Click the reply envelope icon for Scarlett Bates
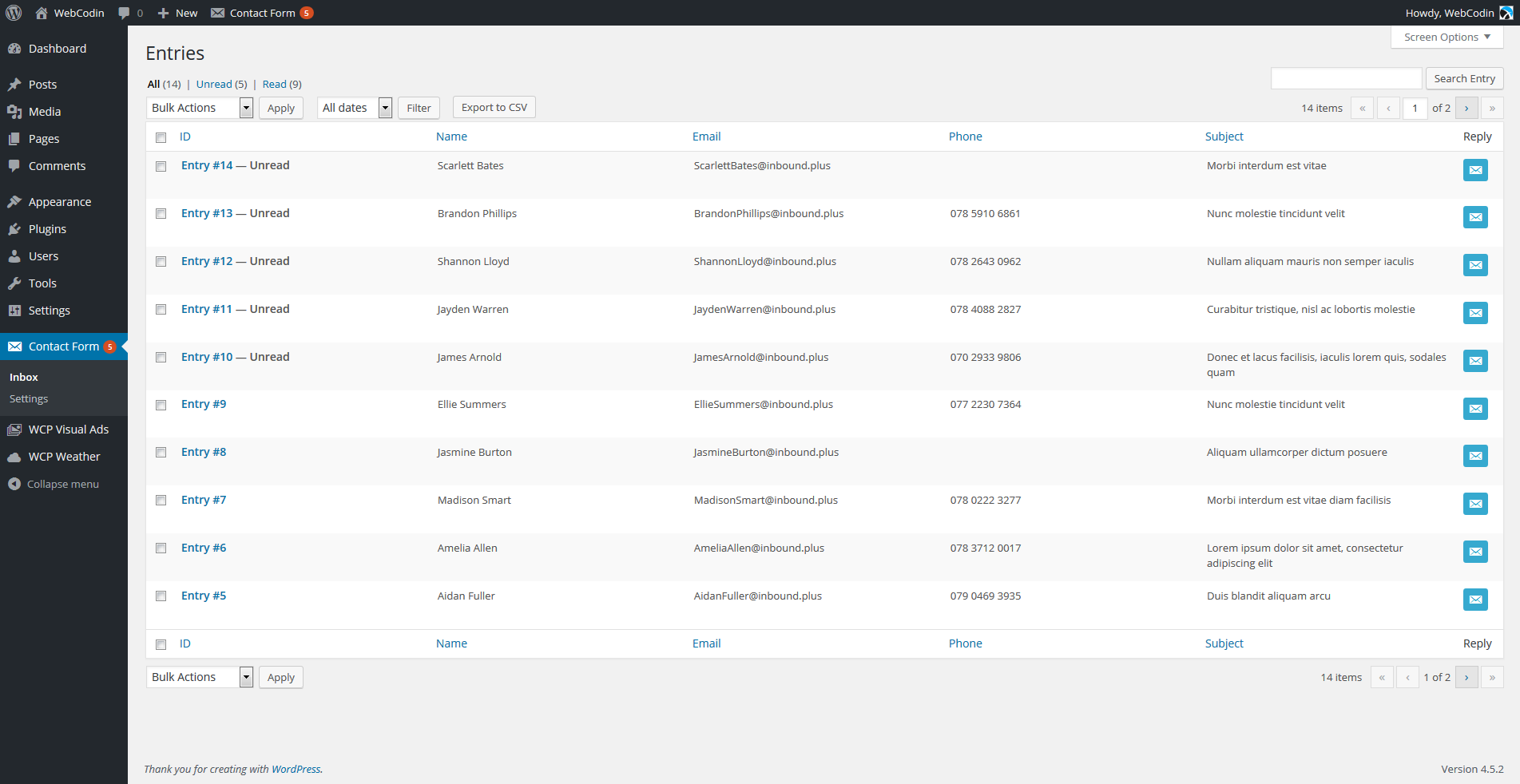Viewport: 1520px width, 784px height. pos(1474,170)
